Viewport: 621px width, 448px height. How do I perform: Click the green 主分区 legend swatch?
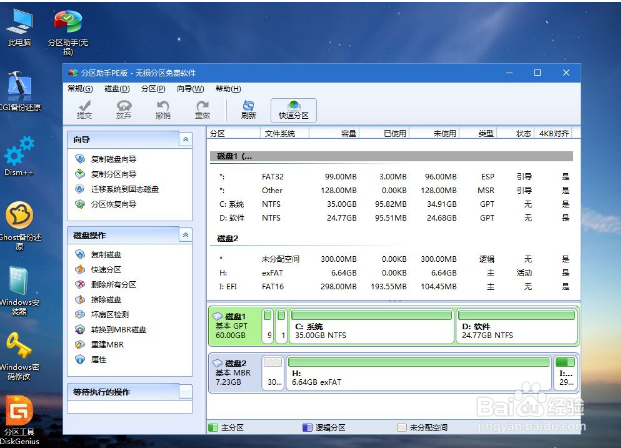click(213, 428)
